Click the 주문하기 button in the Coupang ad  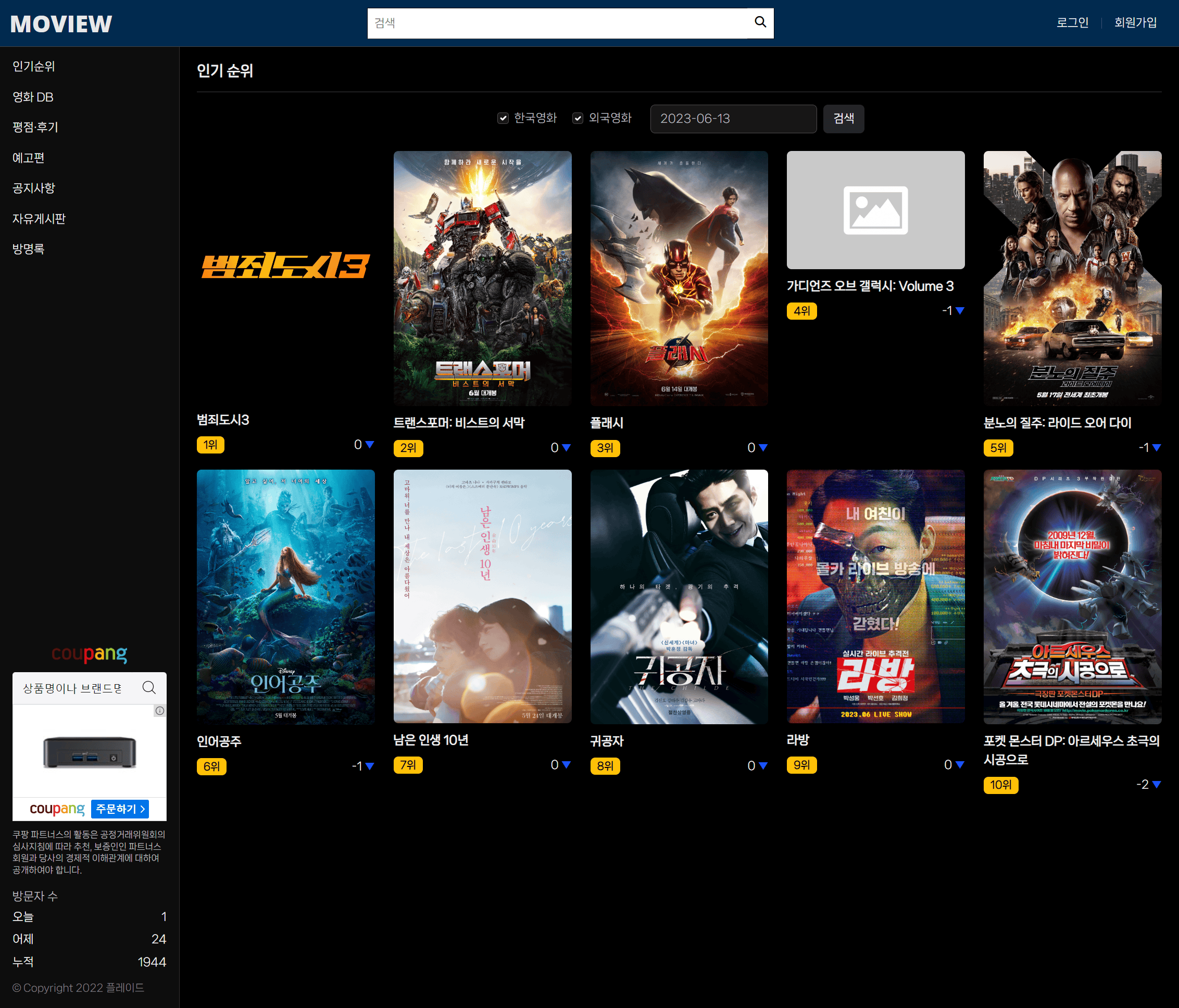[x=120, y=809]
